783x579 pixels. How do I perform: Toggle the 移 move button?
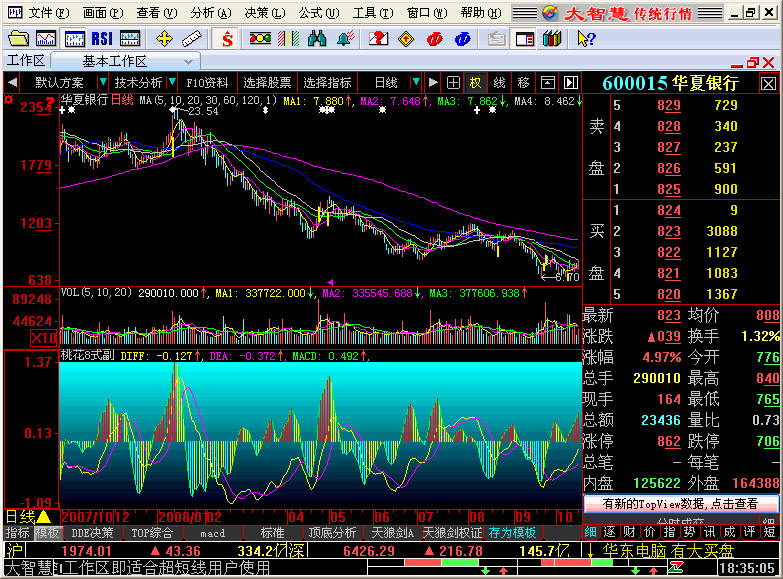pyautogui.click(x=523, y=82)
